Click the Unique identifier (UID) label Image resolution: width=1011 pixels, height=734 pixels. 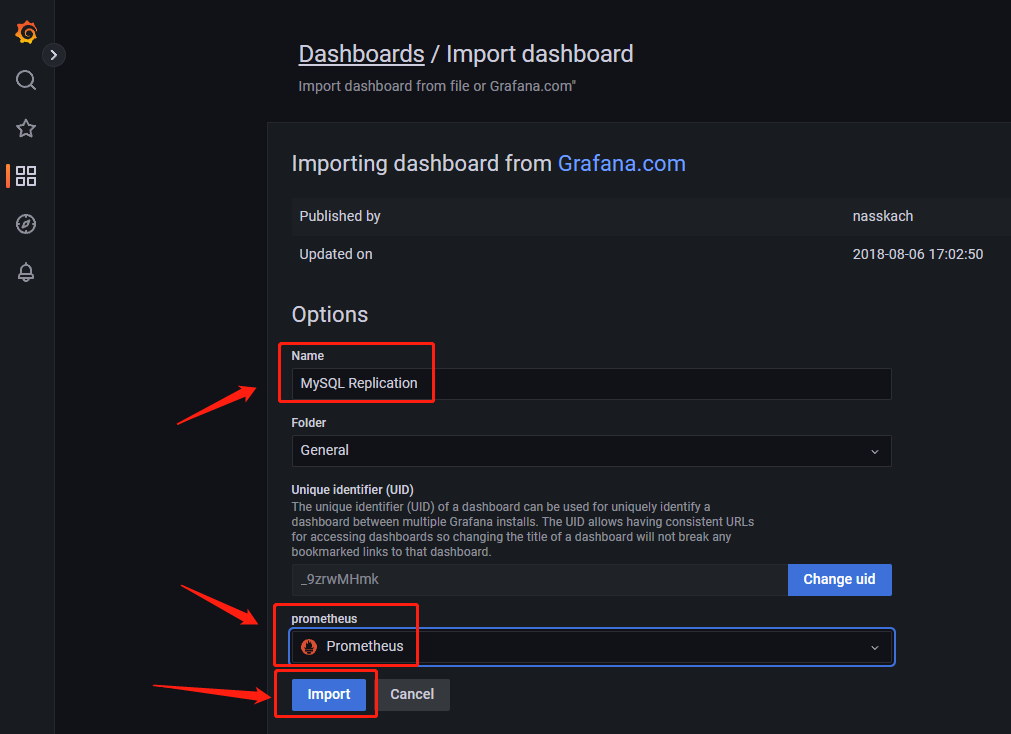click(x=353, y=490)
